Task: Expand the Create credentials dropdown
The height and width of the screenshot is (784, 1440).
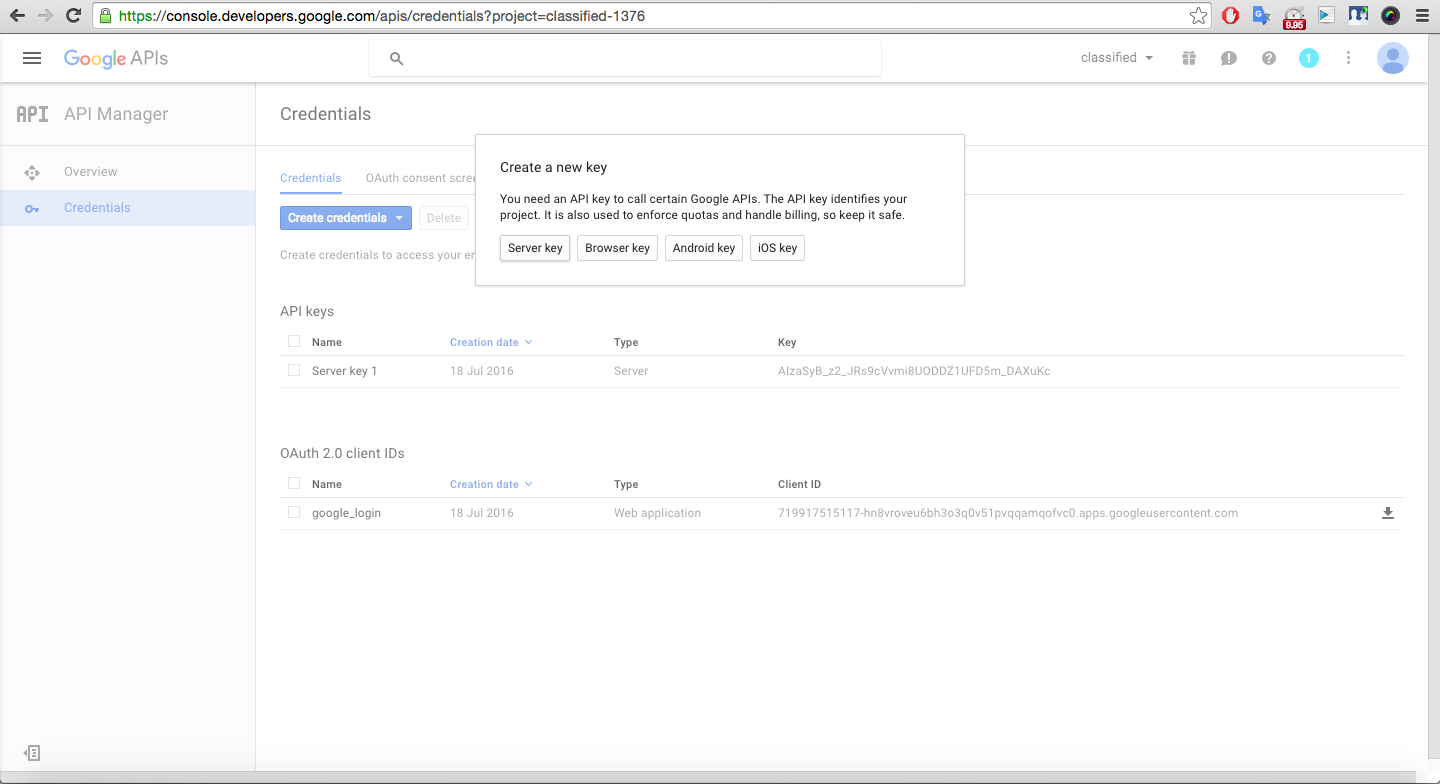Action: [x=346, y=218]
